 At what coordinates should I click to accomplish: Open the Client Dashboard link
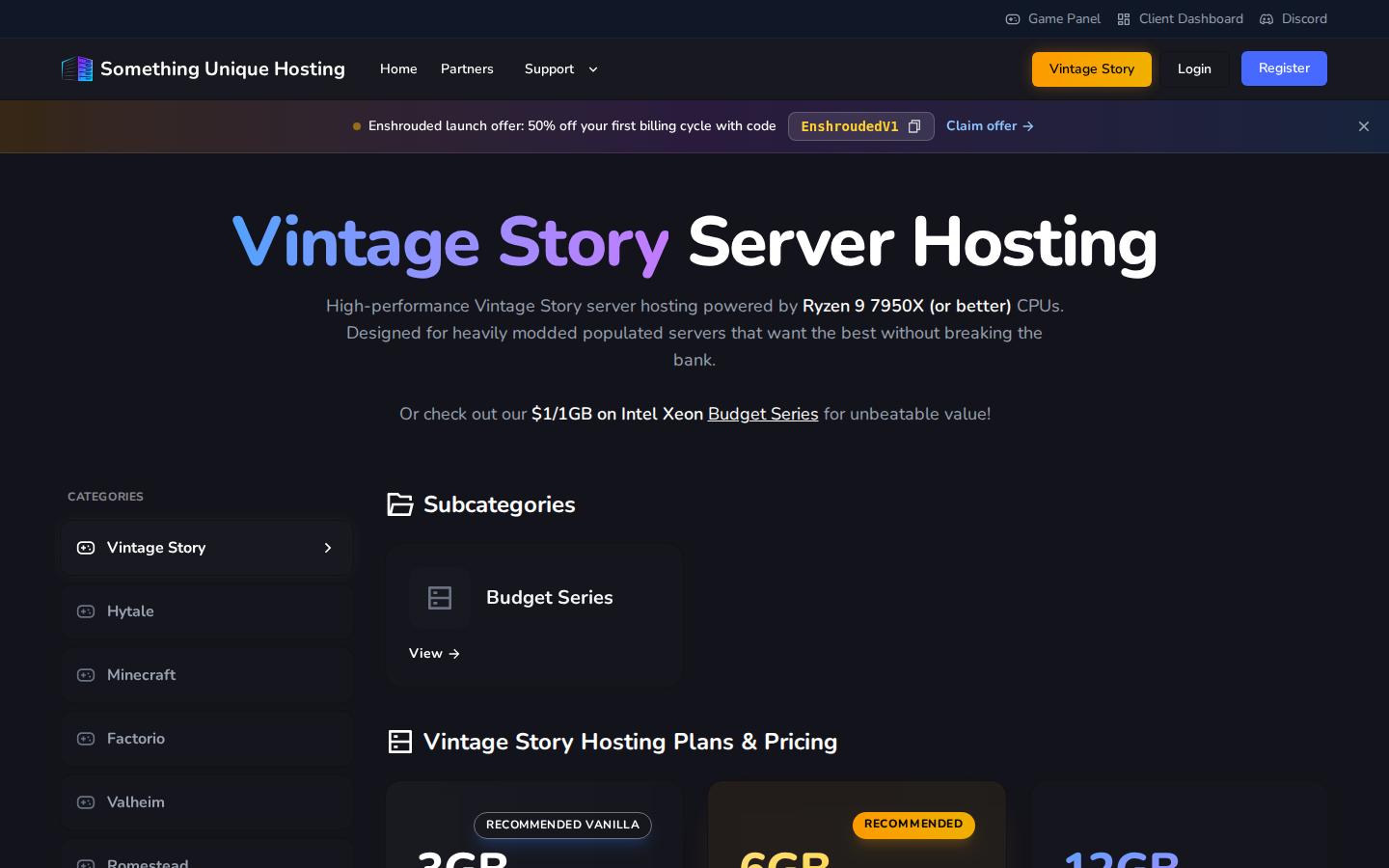(1180, 19)
